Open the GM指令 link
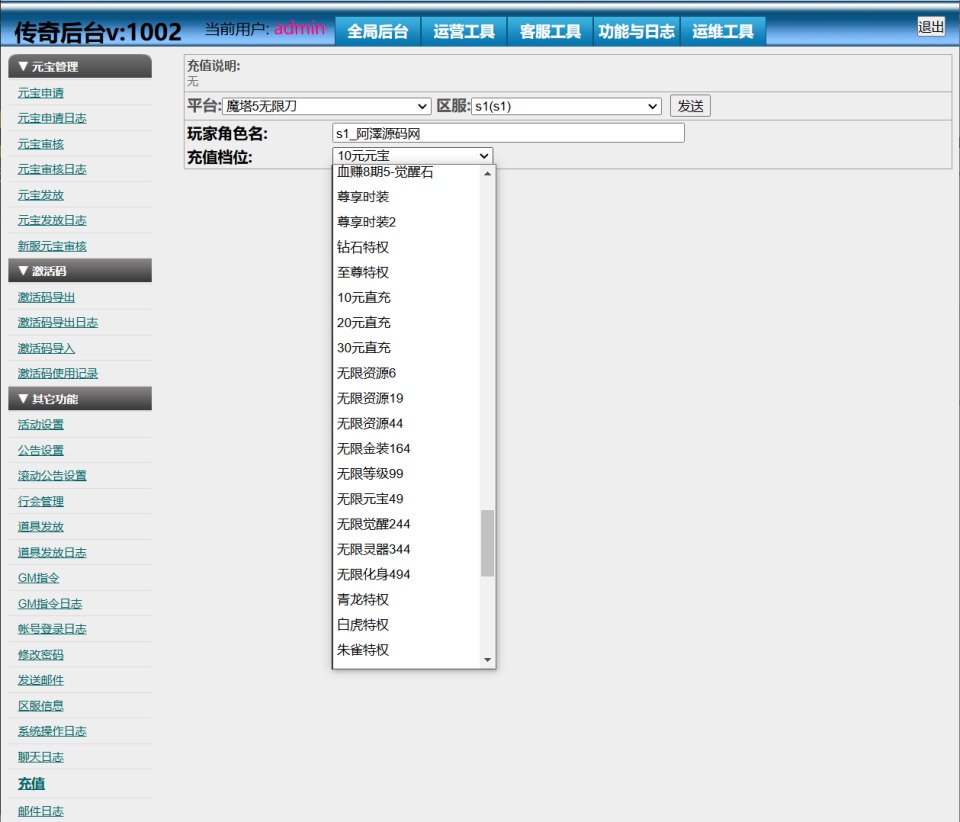 (x=39, y=577)
